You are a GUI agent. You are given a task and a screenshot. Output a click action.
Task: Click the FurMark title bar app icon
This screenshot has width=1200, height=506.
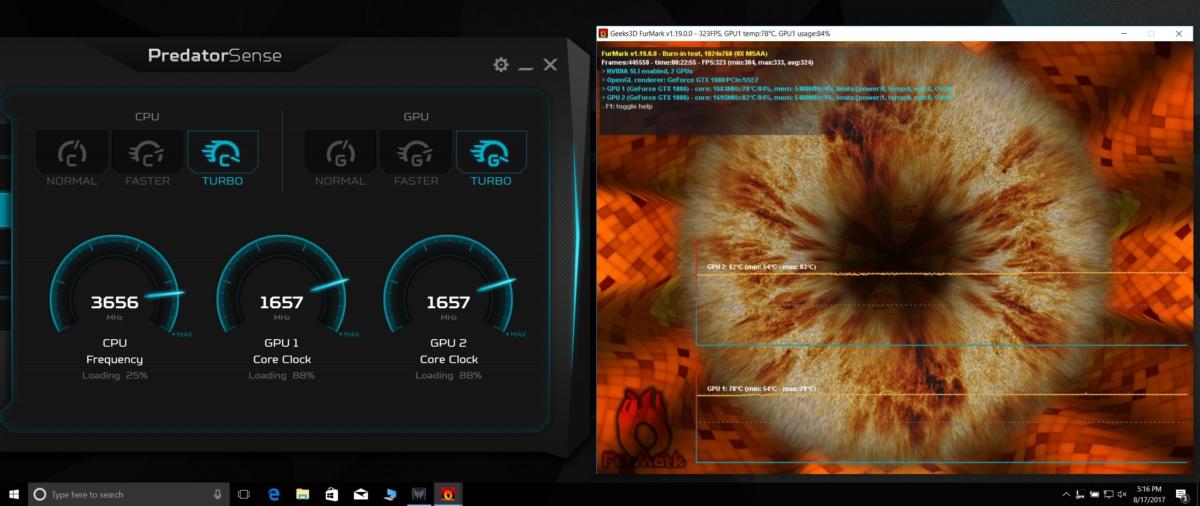pyautogui.click(x=603, y=33)
